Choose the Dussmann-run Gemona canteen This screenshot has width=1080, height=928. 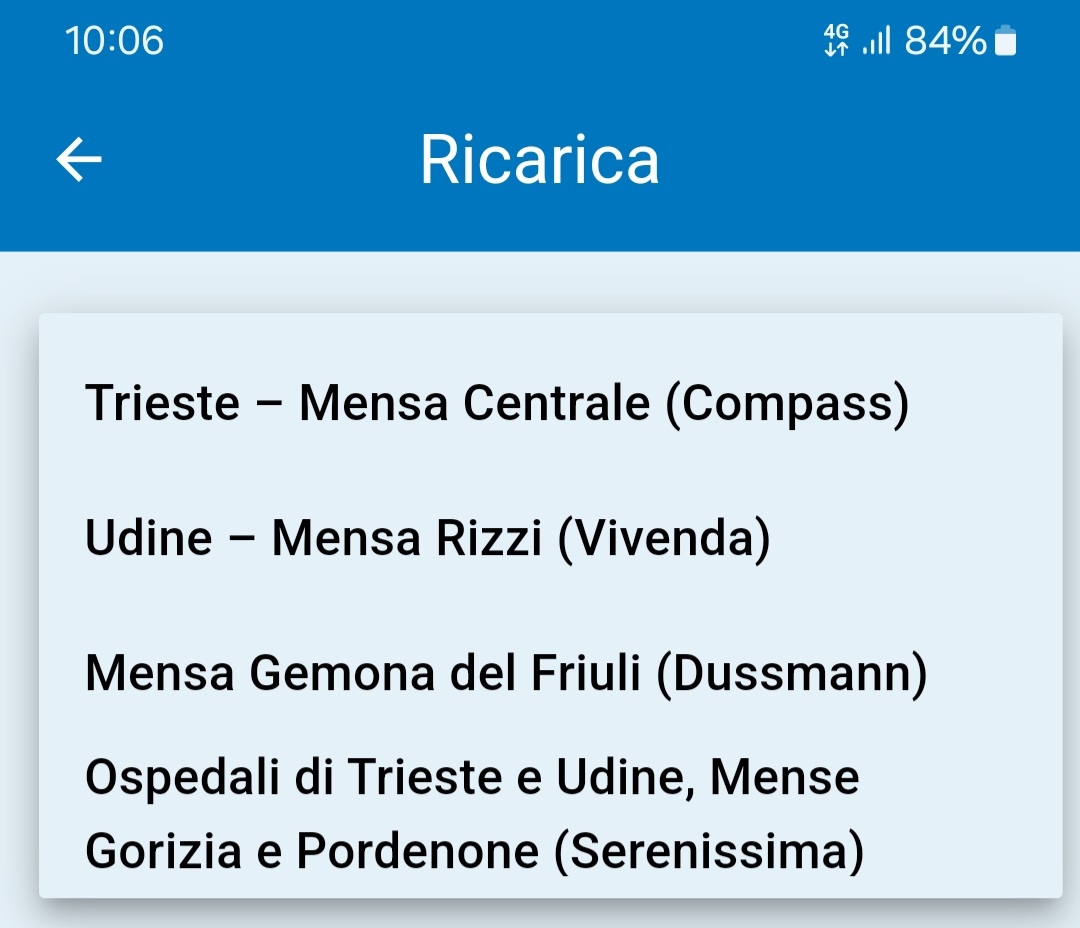tap(550, 673)
